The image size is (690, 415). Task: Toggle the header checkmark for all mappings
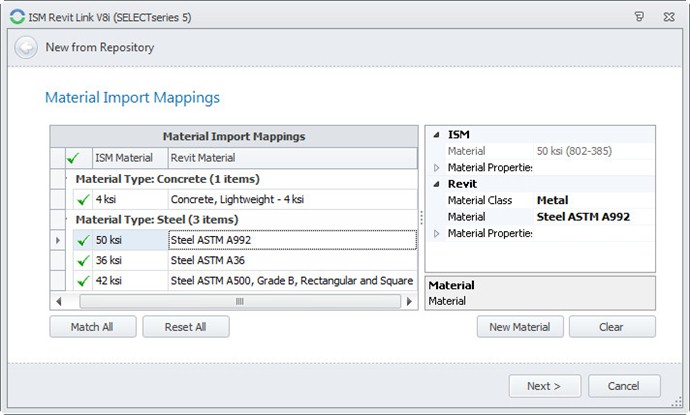(x=73, y=158)
